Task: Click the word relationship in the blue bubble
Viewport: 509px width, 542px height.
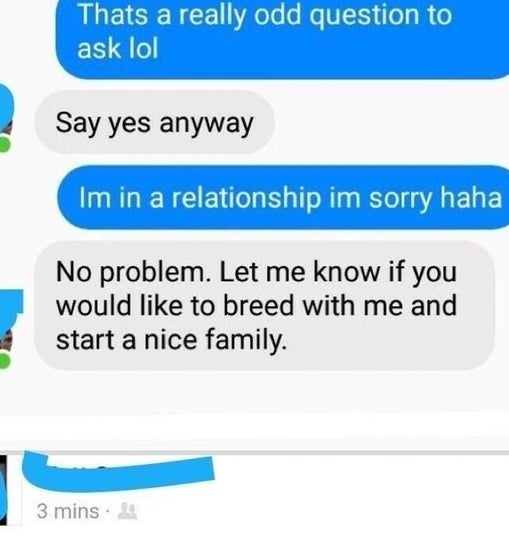Action: [x=246, y=199]
